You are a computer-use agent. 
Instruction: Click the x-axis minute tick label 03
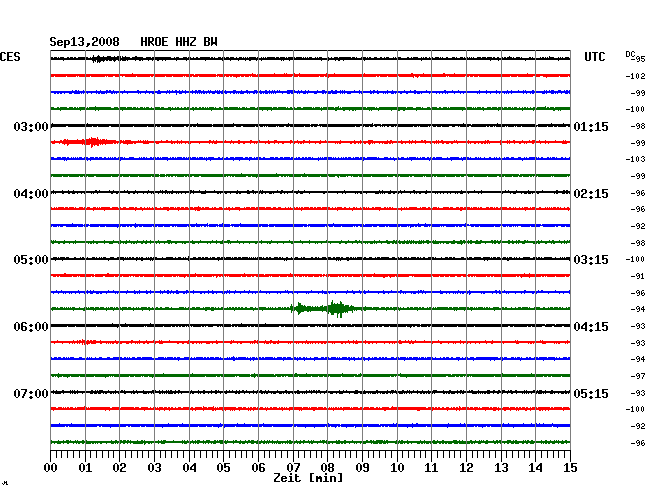pos(154,467)
